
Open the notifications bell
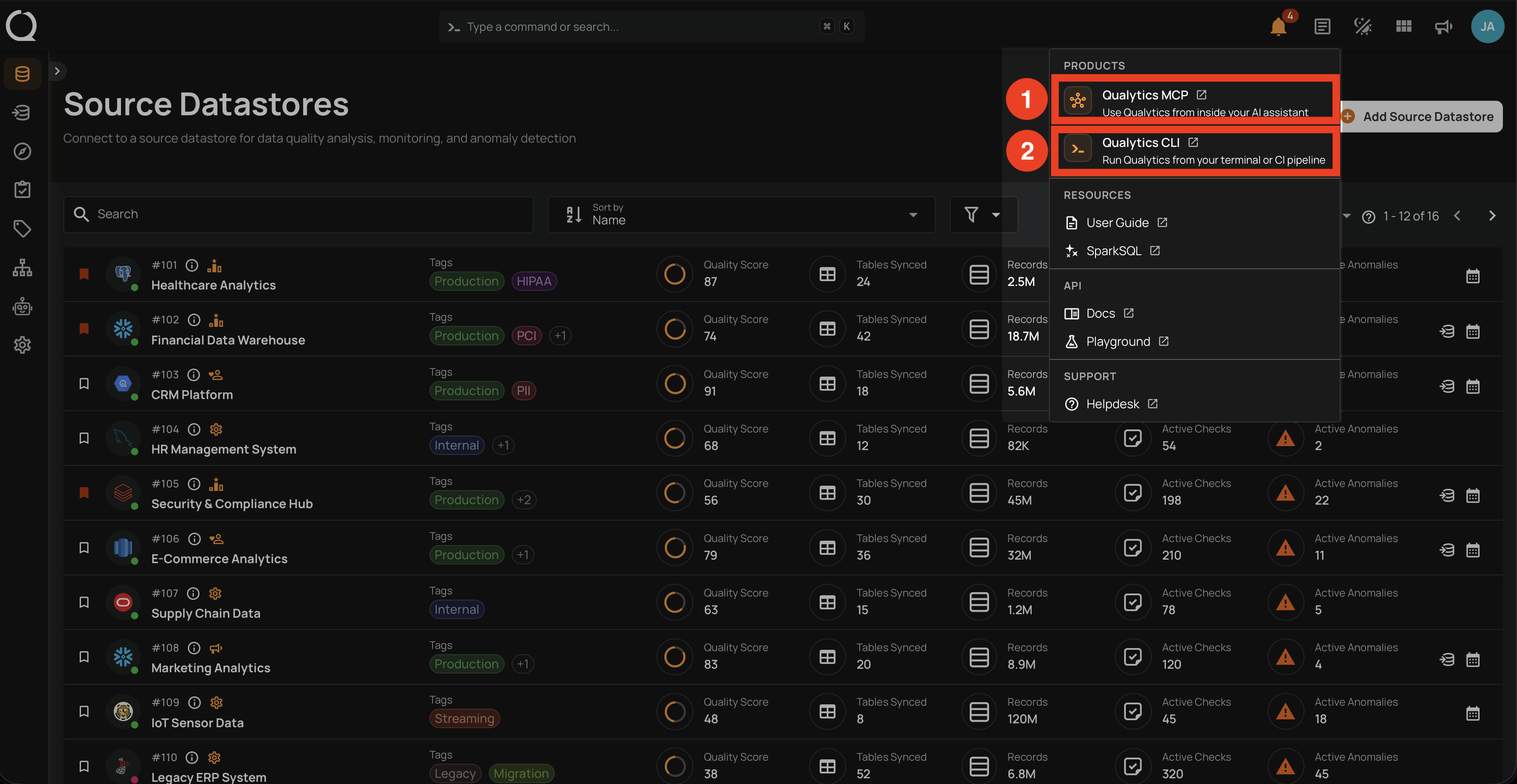pyautogui.click(x=1278, y=26)
